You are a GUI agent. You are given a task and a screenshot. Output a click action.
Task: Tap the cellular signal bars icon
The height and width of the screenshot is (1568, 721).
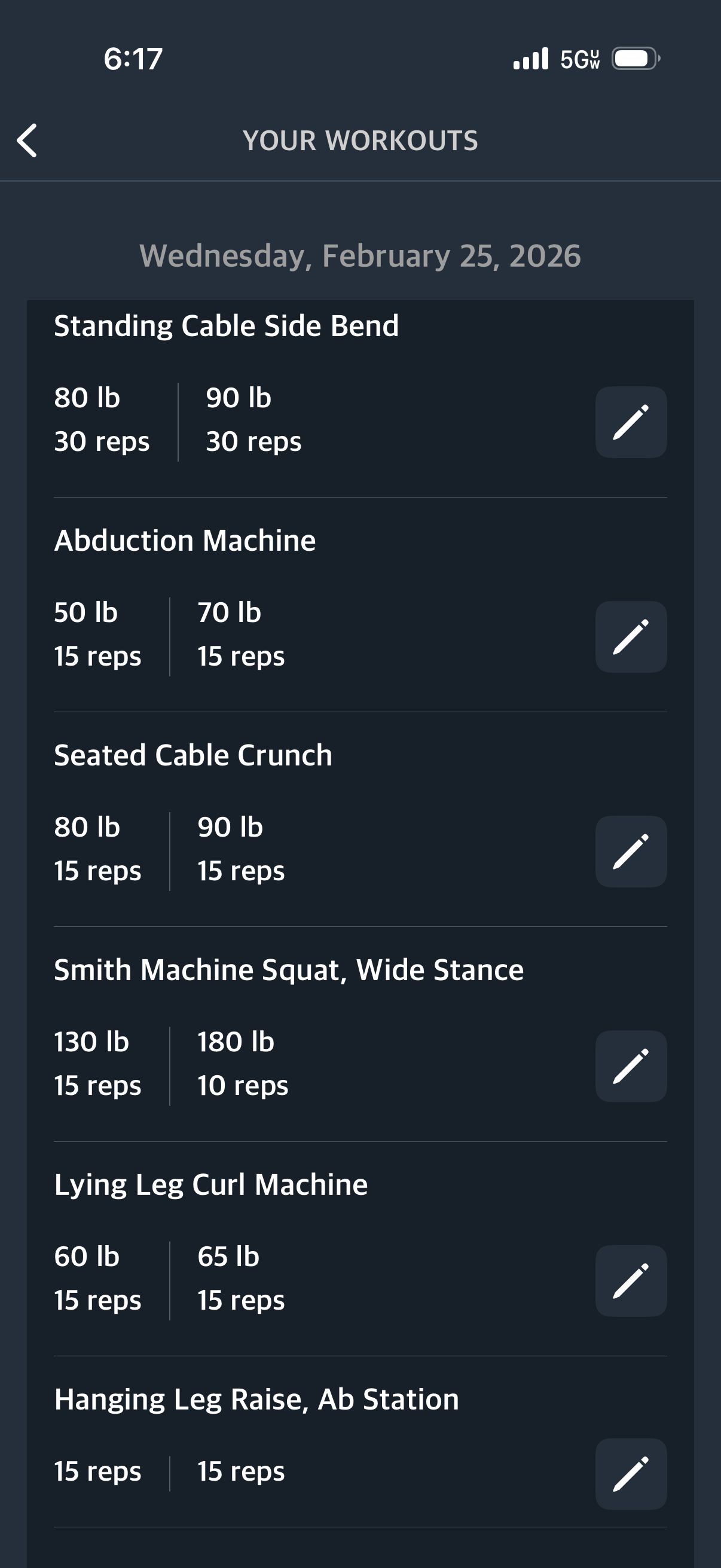point(530,59)
